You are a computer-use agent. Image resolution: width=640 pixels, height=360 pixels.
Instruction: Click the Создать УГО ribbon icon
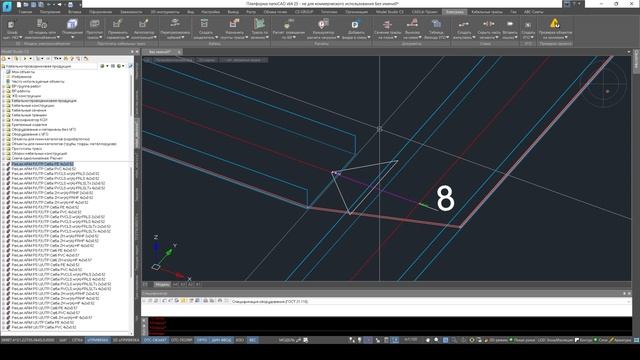click(528, 25)
